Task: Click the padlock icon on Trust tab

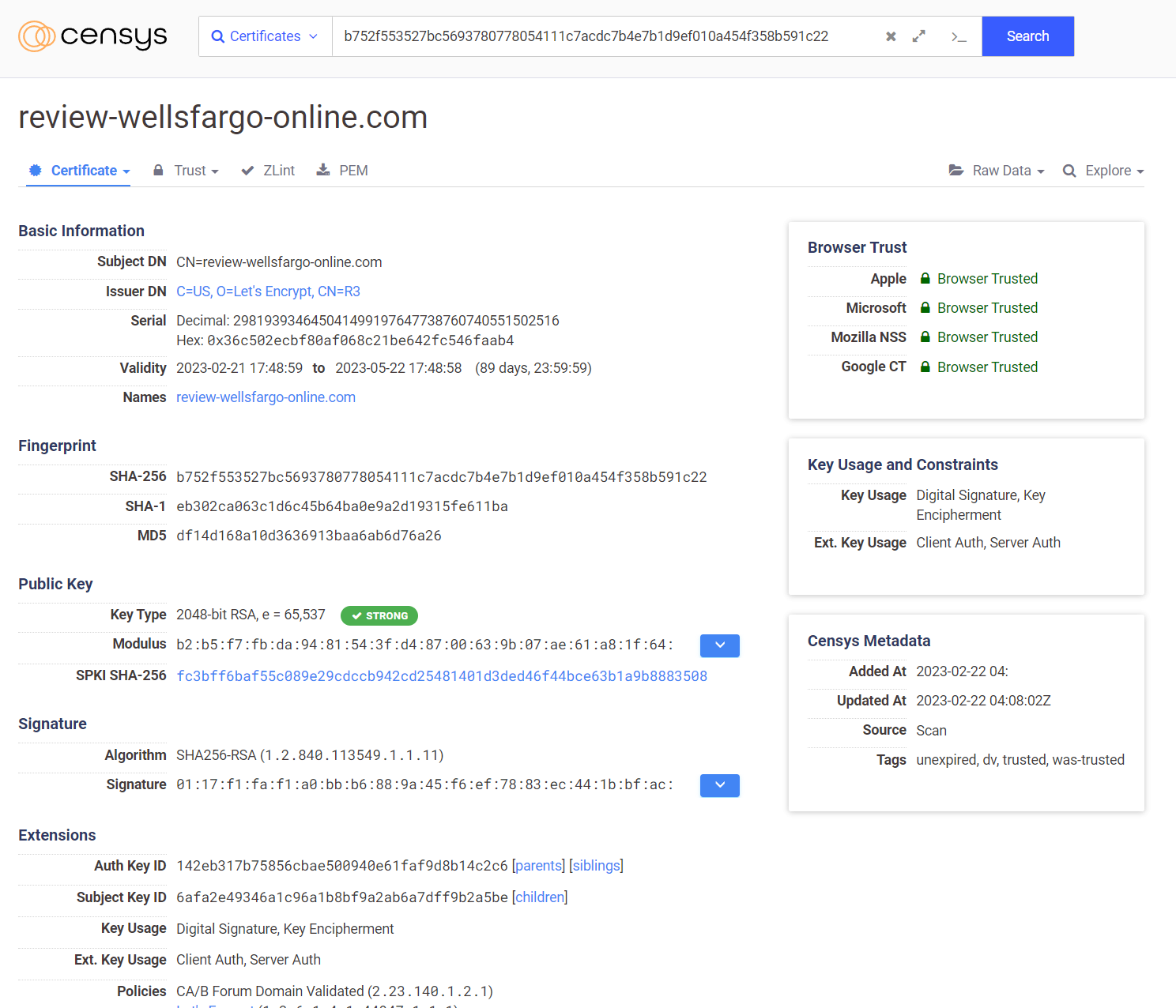Action: tap(158, 170)
